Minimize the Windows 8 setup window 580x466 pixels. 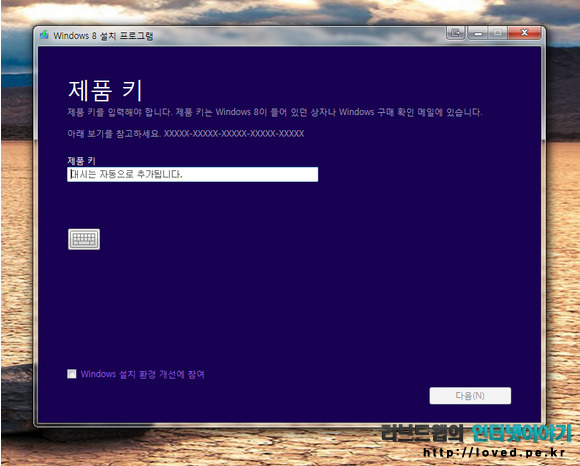tap(478, 33)
